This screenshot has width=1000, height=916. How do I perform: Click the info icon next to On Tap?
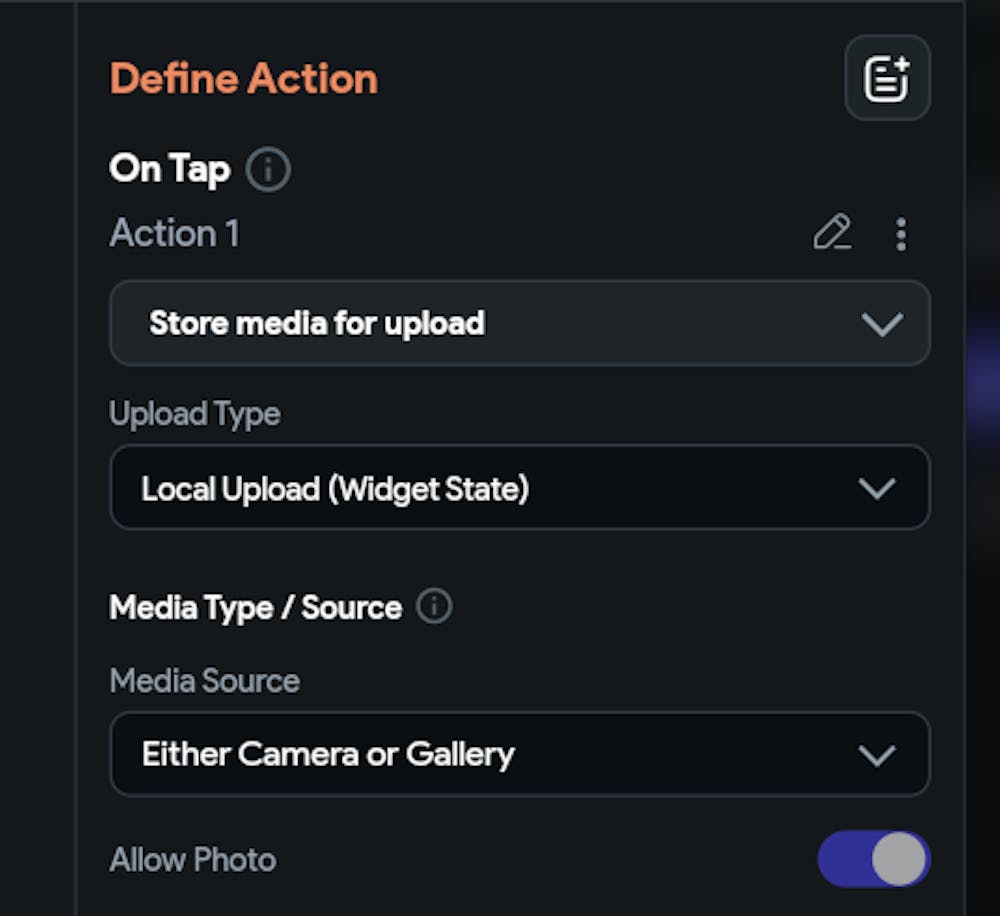(268, 170)
